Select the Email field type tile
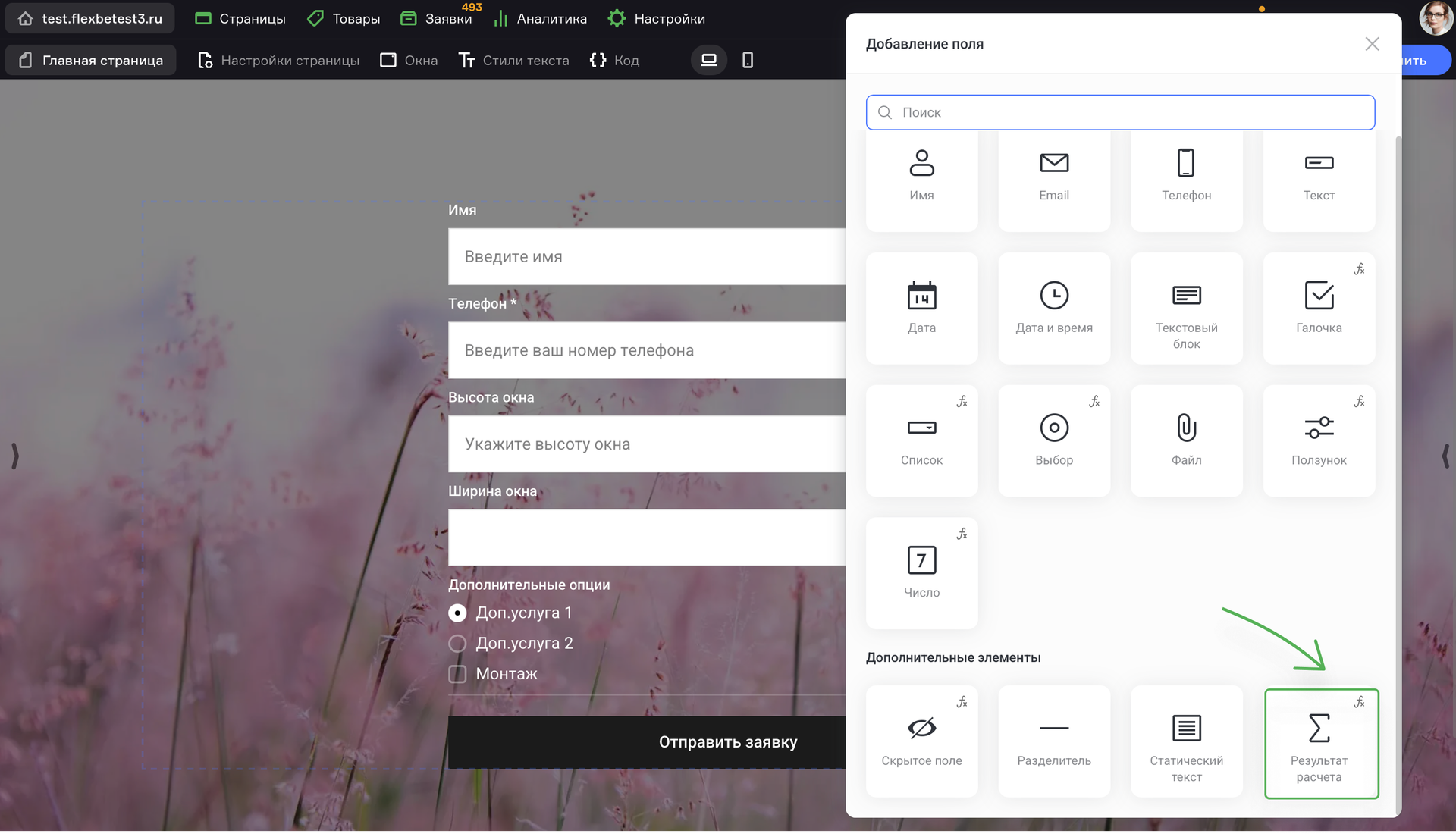Screen dimensions: 1456x840 (1054, 178)
